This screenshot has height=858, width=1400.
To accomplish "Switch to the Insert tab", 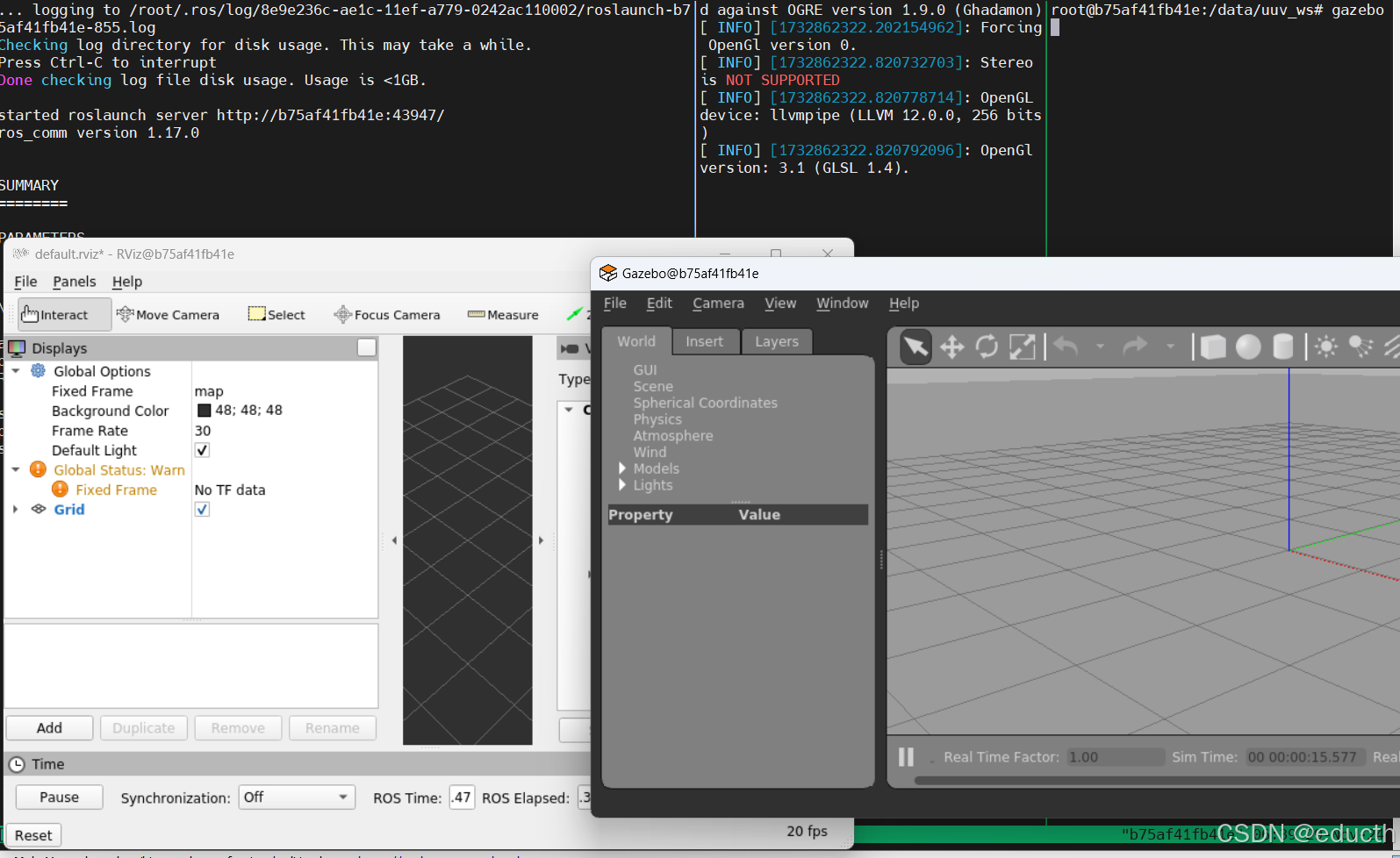I will 704,341.
